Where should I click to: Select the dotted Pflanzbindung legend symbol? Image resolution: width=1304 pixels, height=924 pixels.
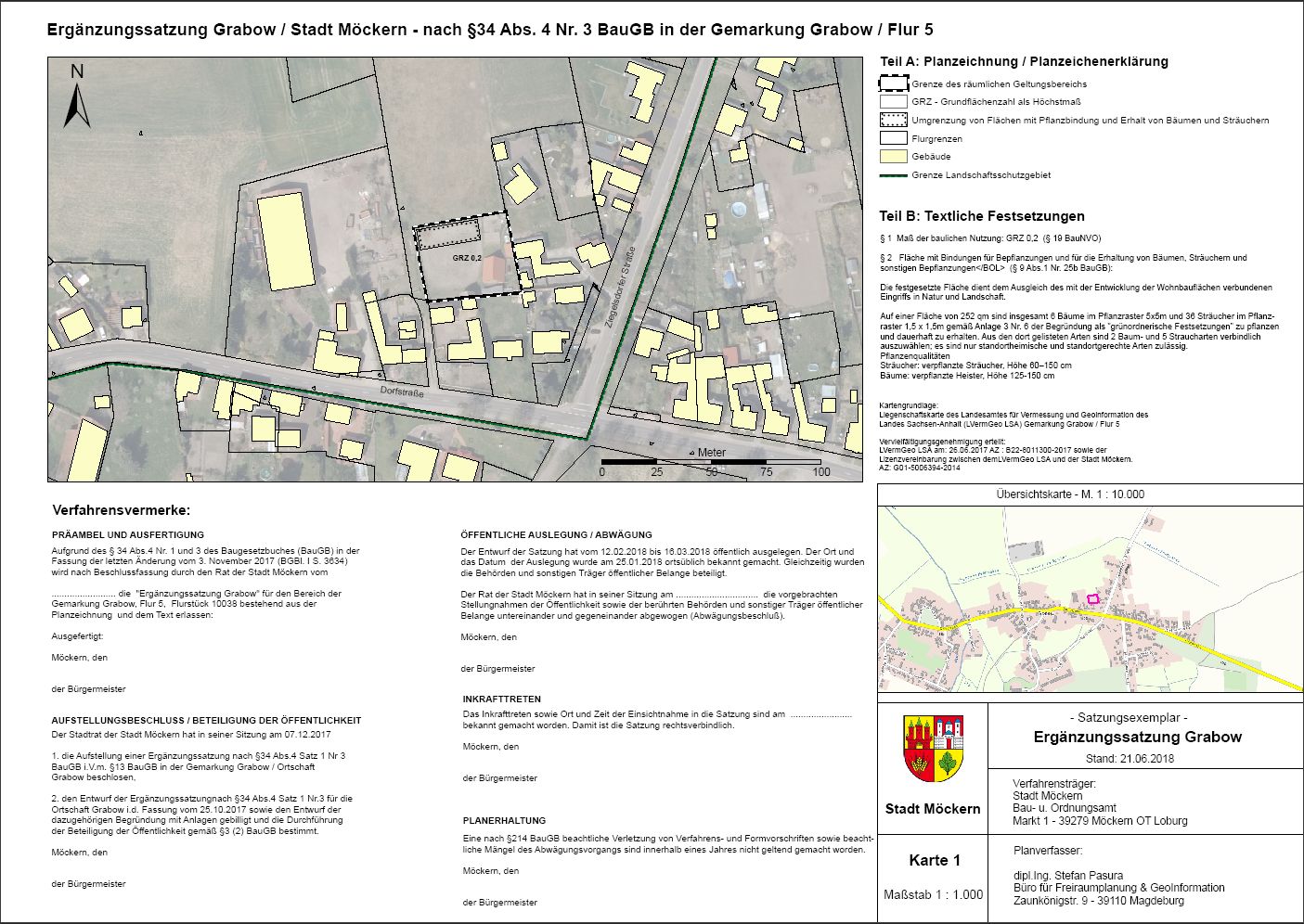coord(893,120)
